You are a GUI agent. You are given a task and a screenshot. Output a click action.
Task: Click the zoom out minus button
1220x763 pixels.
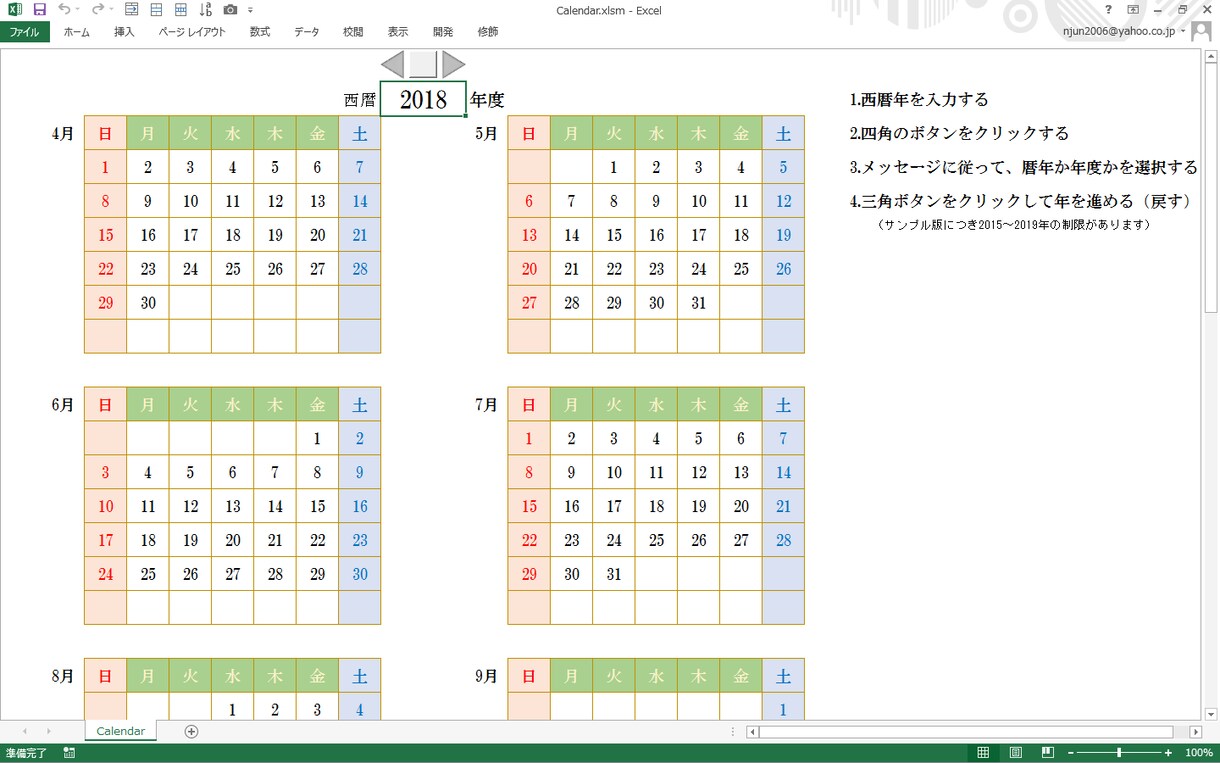coord(1071,752)
